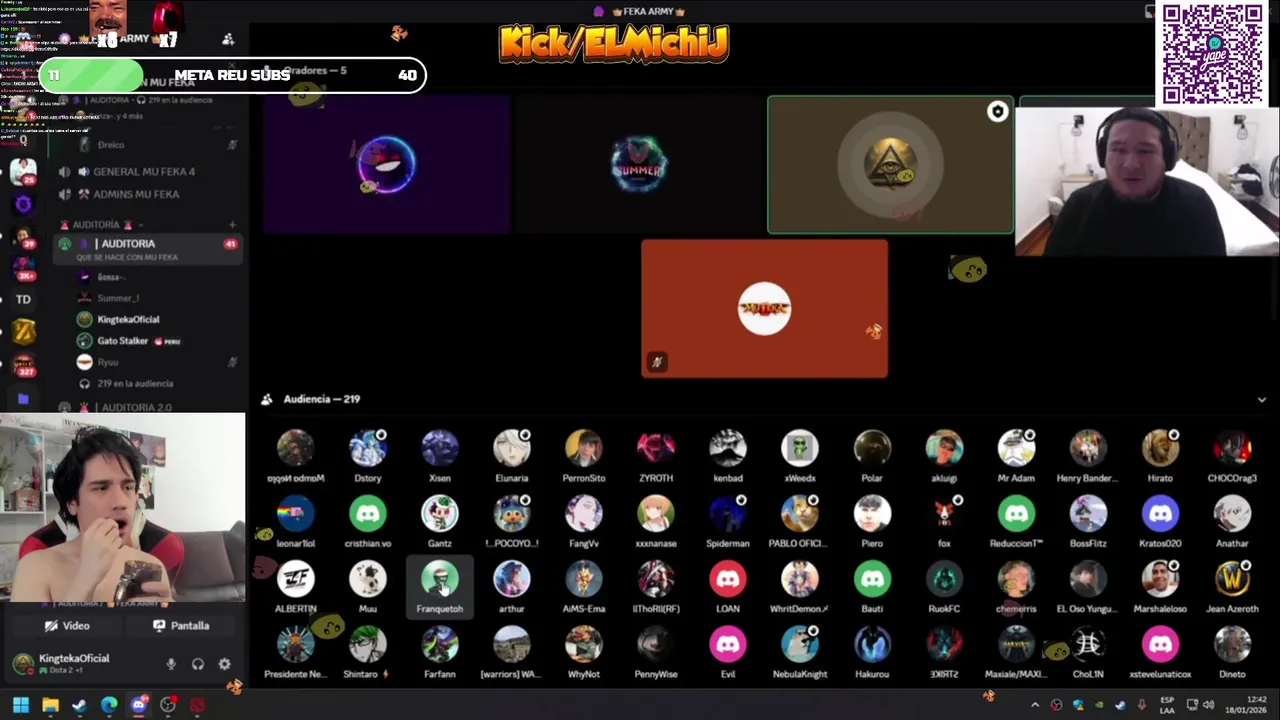Image resolution: width=1280 pixels, height=720 pixels.
Task: Select the pyramid eye speaker tile
Action: pos(890,165)
